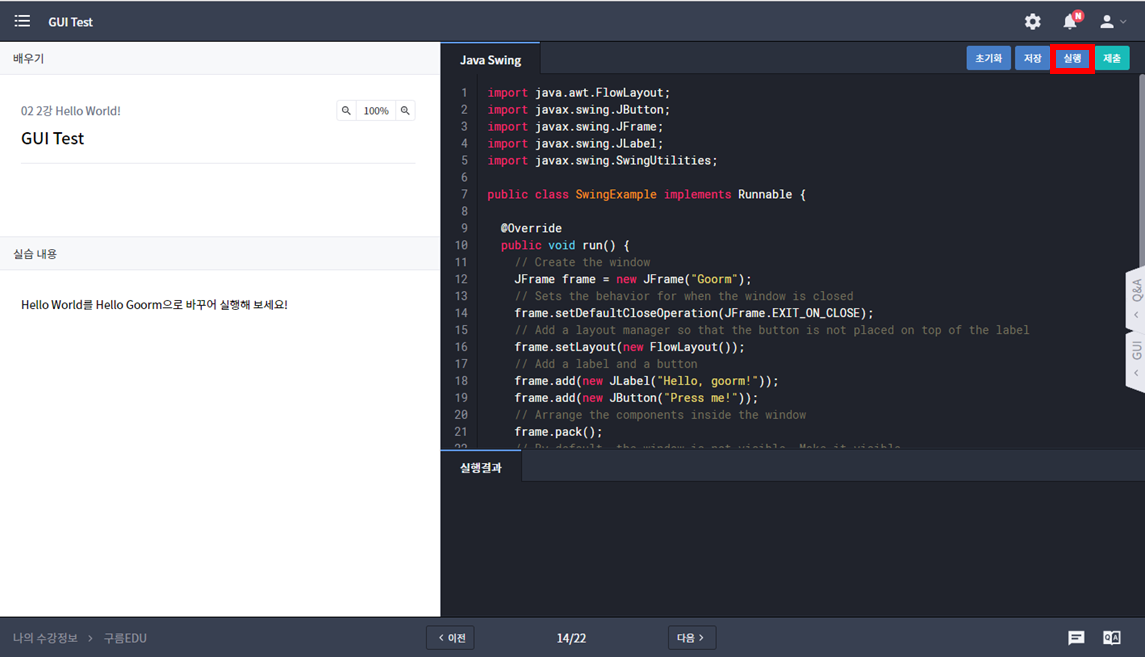This screenshot has width=1145, height=657.
Task: Click the frame.pack(); code line
Action: click(559, 431)
